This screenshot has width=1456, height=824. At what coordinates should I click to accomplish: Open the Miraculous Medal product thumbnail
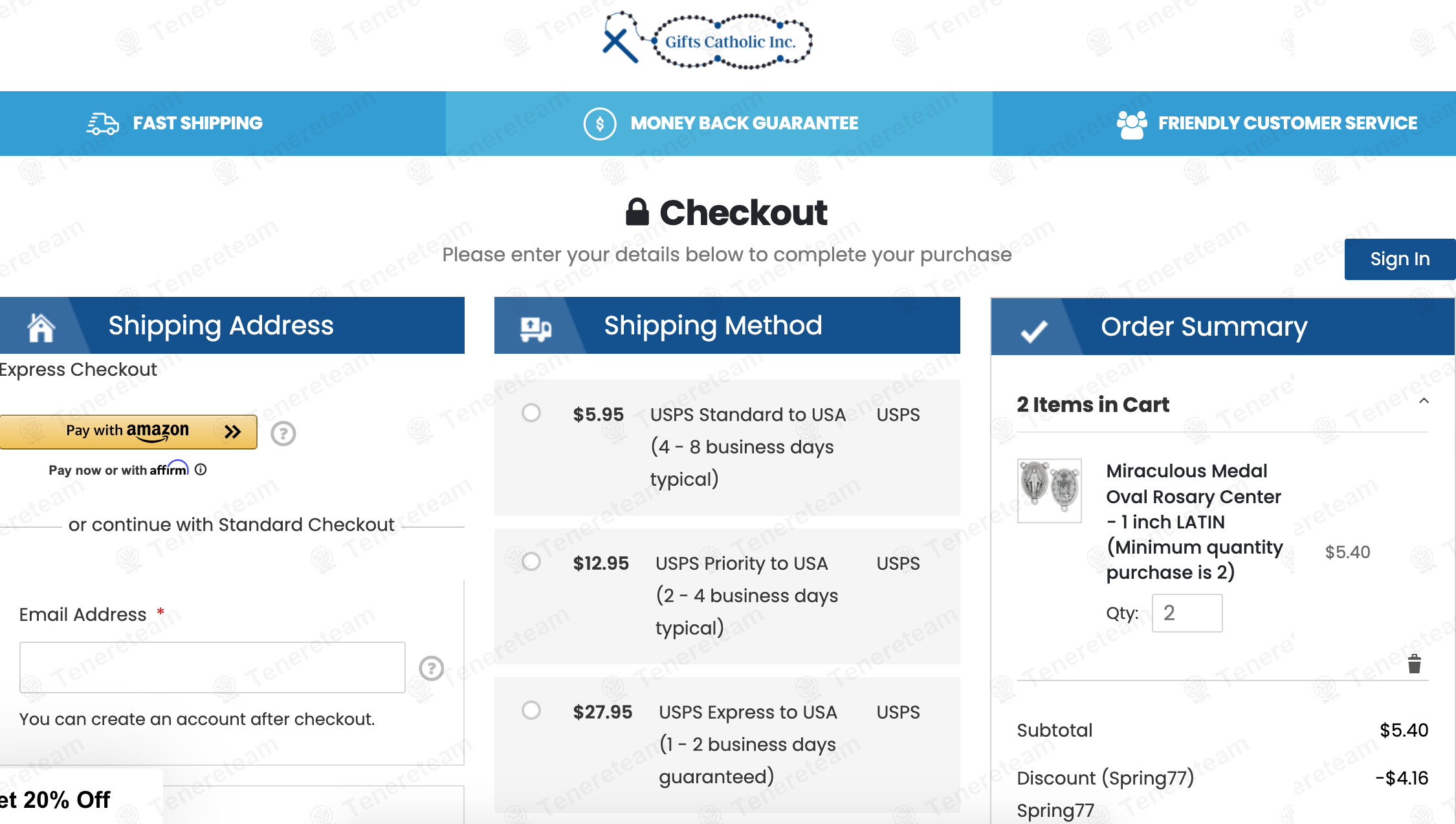1049,490
